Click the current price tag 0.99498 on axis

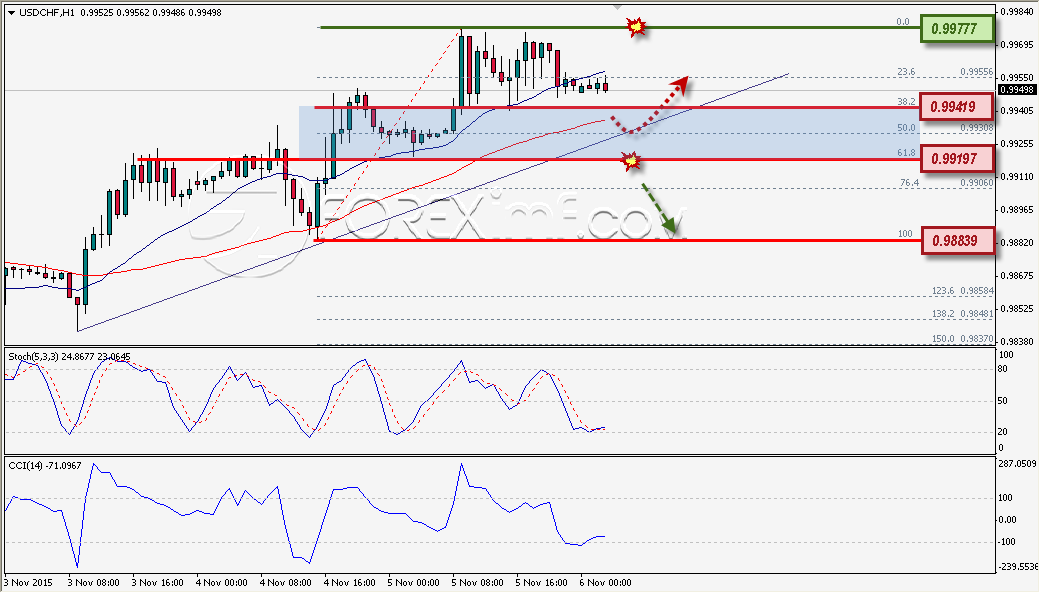coord(1017,90)
